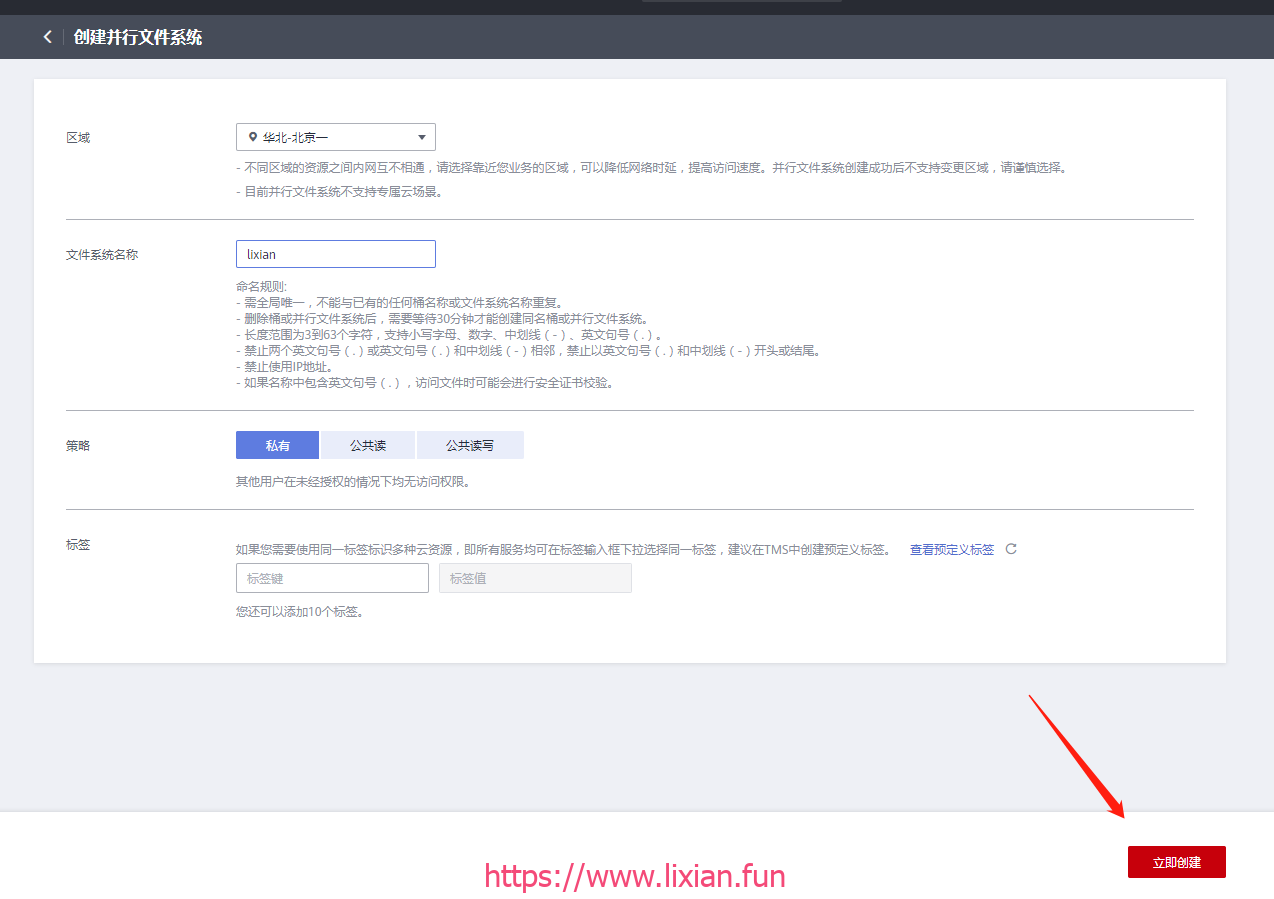Click the 区域 field label
This screenshot has height=899, width=1274.
tap(78, 138)
